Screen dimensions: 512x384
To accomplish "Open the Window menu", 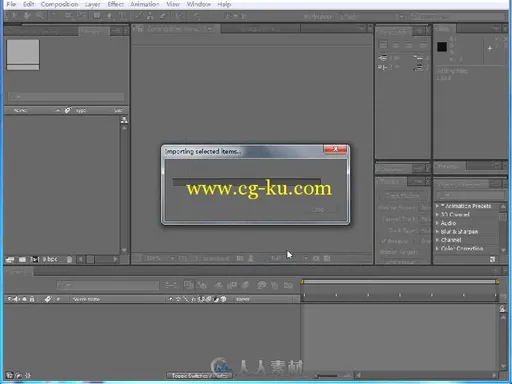I will pos(198,4).
